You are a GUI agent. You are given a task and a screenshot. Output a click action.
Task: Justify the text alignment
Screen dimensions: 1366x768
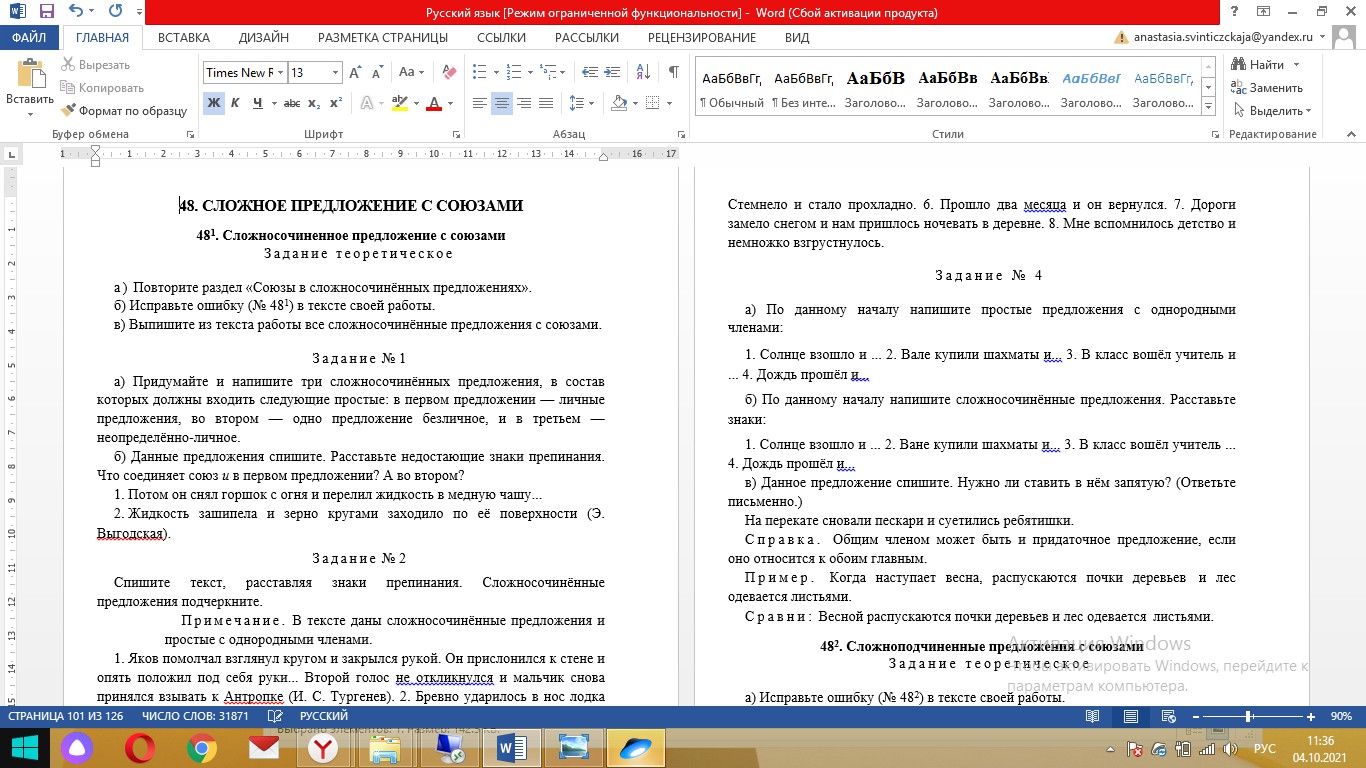click(546, 103)
